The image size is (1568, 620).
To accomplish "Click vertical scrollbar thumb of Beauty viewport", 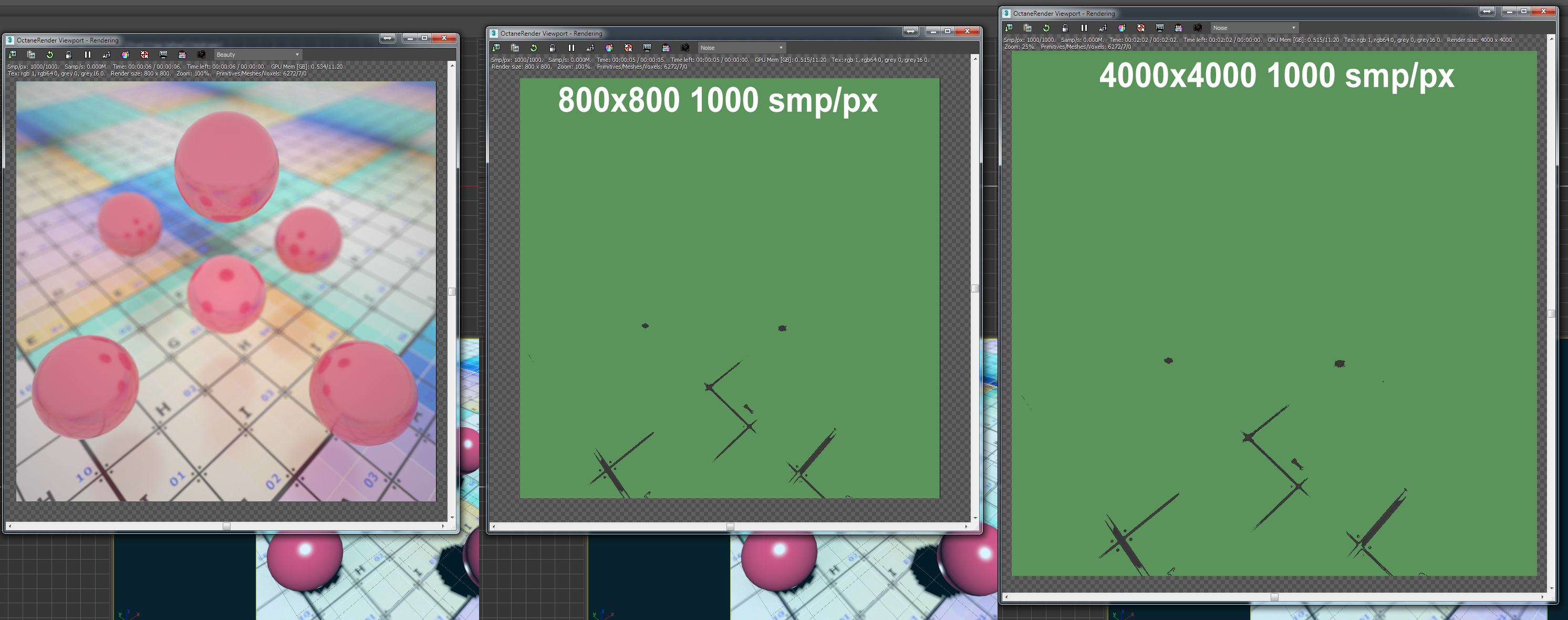I will pyautogui.click(x=452, y=291).
